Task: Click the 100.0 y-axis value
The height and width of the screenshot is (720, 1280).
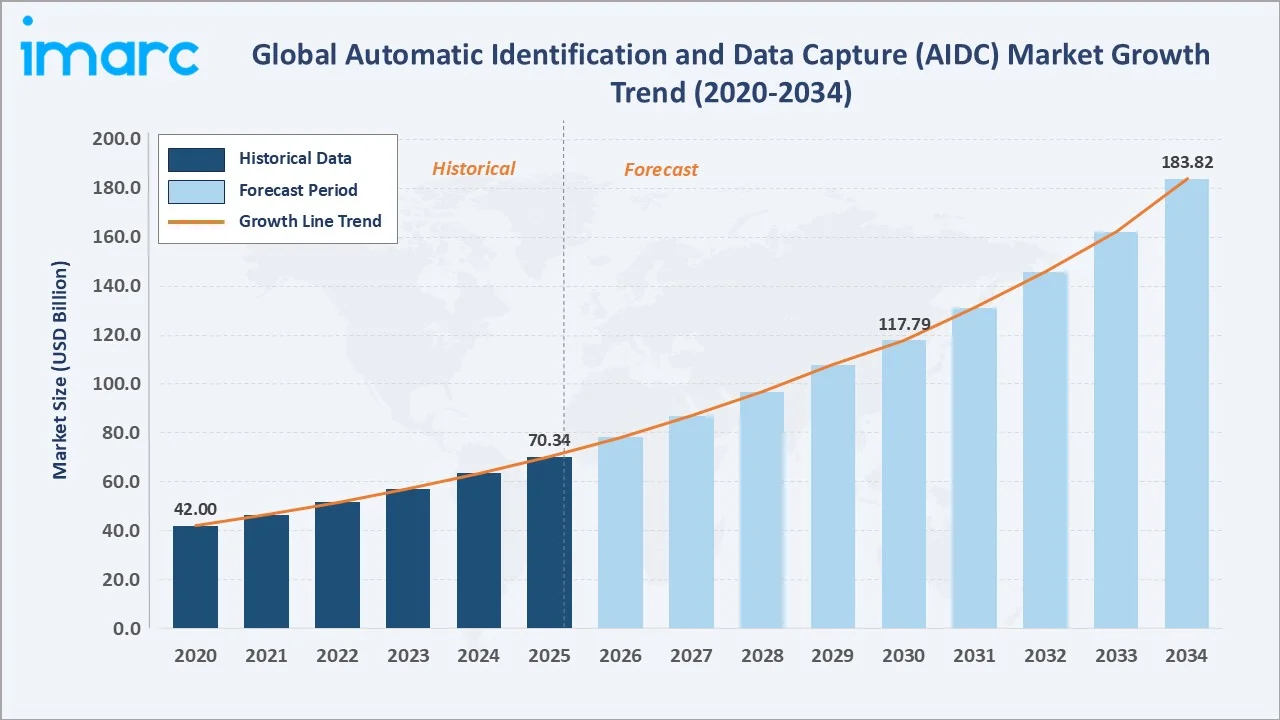Action: click(116, 384)
